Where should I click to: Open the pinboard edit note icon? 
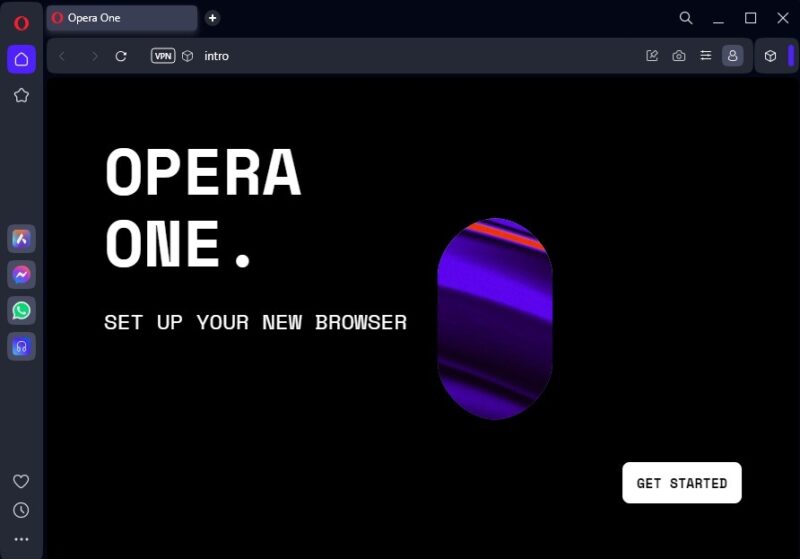tap(652, 56)
